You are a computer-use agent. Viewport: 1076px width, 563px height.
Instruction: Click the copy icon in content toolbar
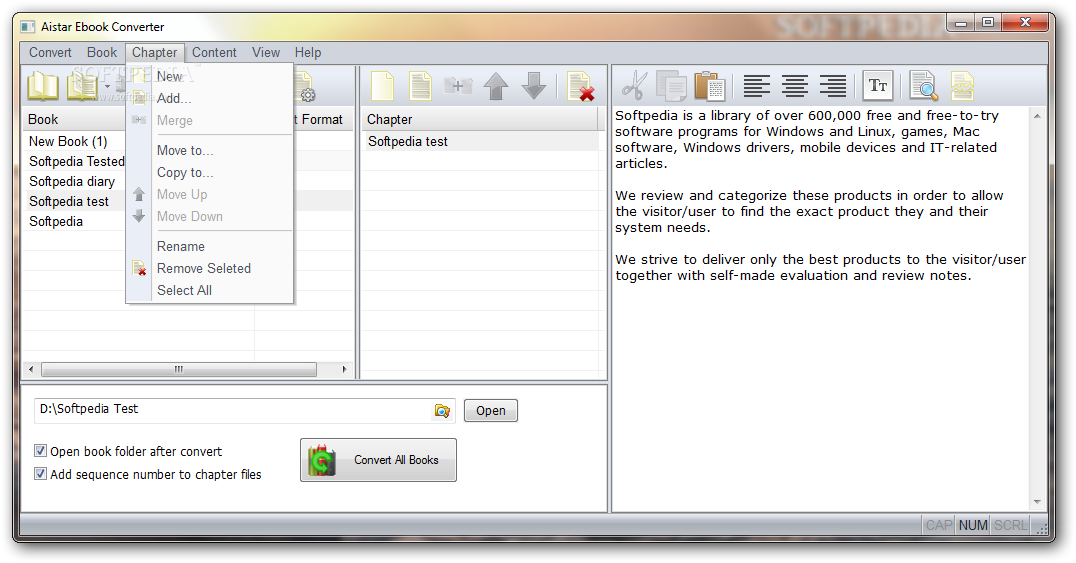coord(671,86)
